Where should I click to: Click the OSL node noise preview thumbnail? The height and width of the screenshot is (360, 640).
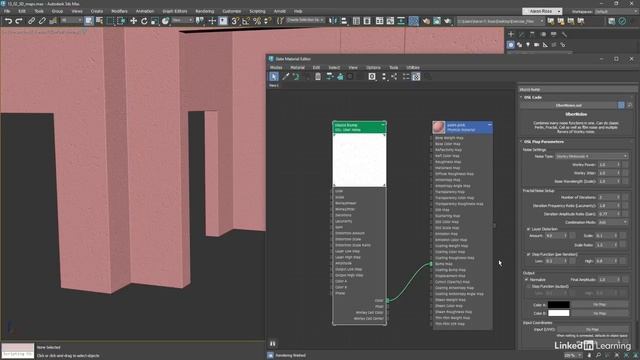359,160
